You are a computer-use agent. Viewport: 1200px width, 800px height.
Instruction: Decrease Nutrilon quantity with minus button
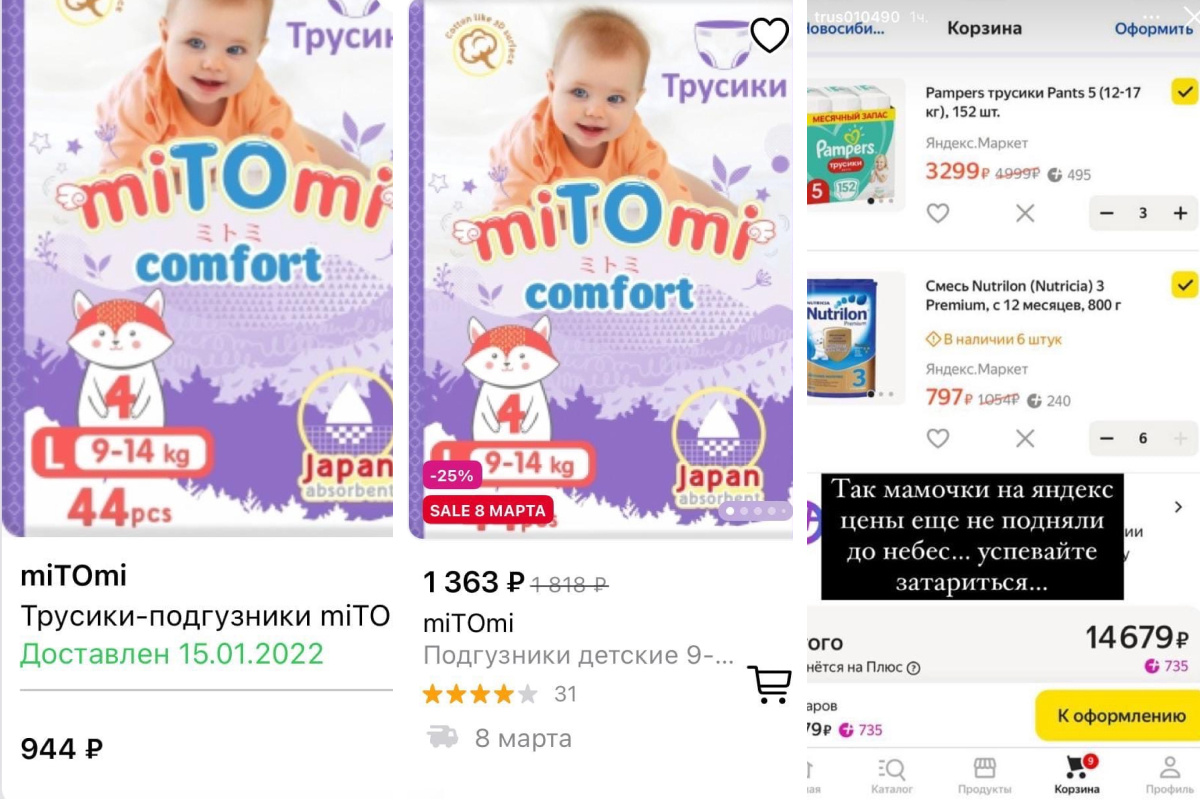pyautogui.click(x=1107, y=438)
